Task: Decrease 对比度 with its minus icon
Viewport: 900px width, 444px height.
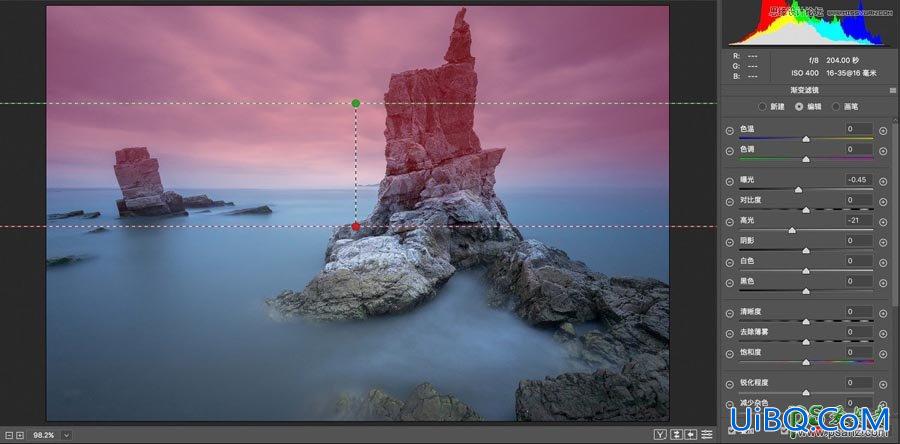Action: point(729,202)
